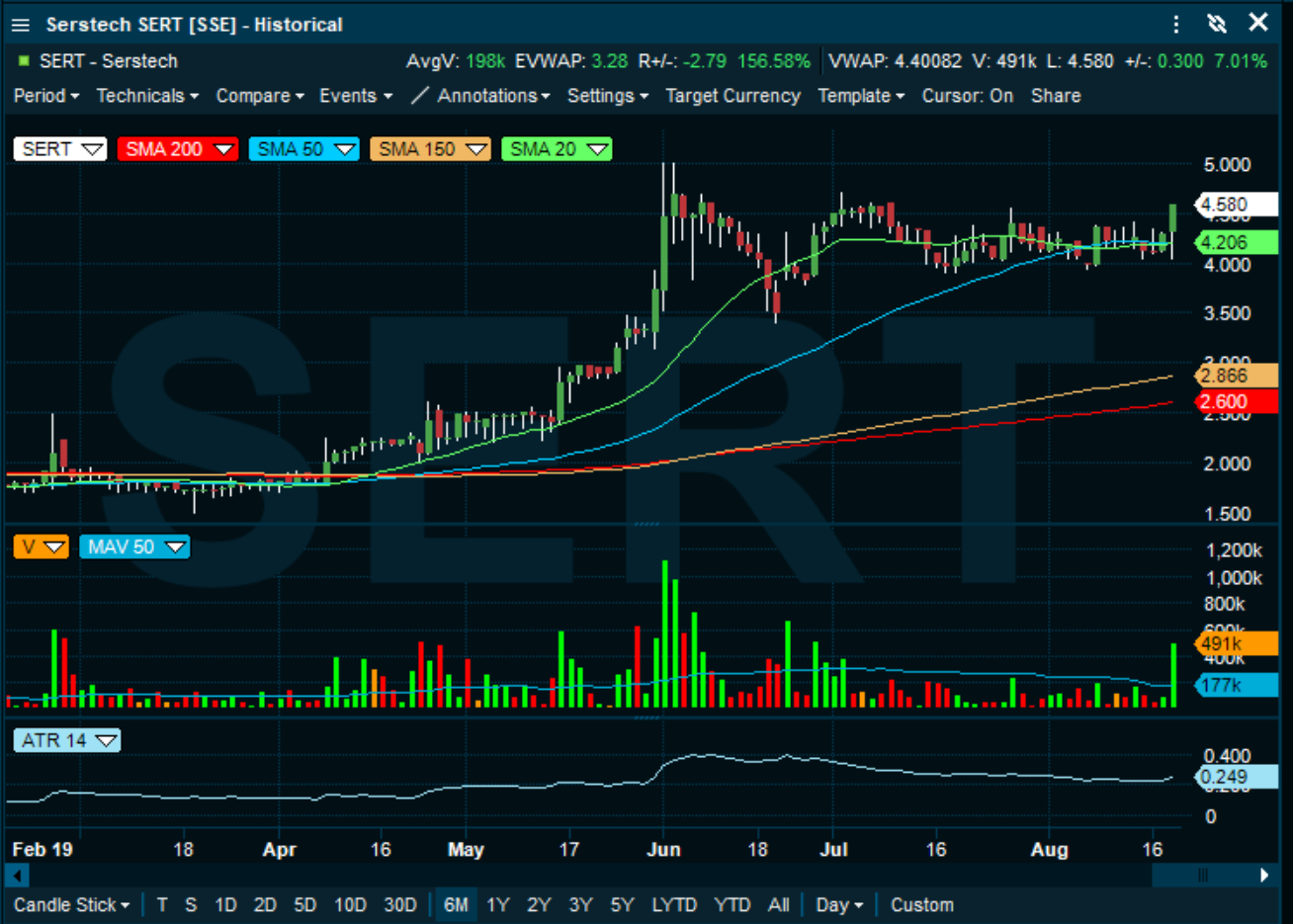Screen dimensions: 1293x924
Task: Click the Annotations pencil icon
Action: tap(420, 96)
